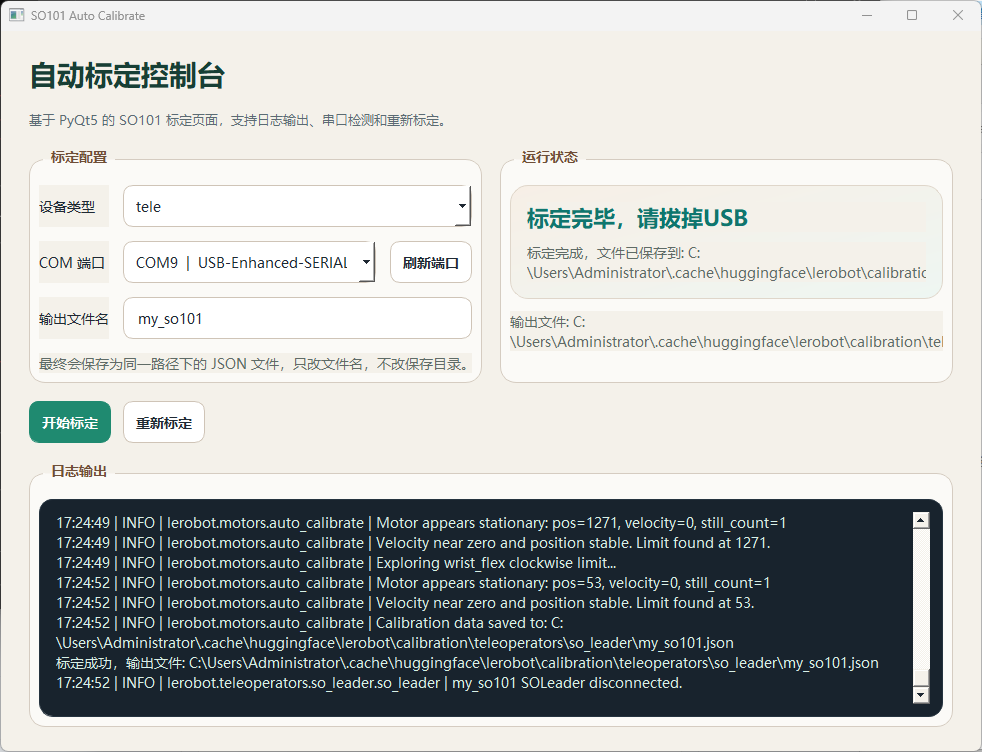Click log line 'pos=53, velocity=0, still_count=1'
Image resolution: width=982 pixels, height=752 pixels.
tap(413, 583)
